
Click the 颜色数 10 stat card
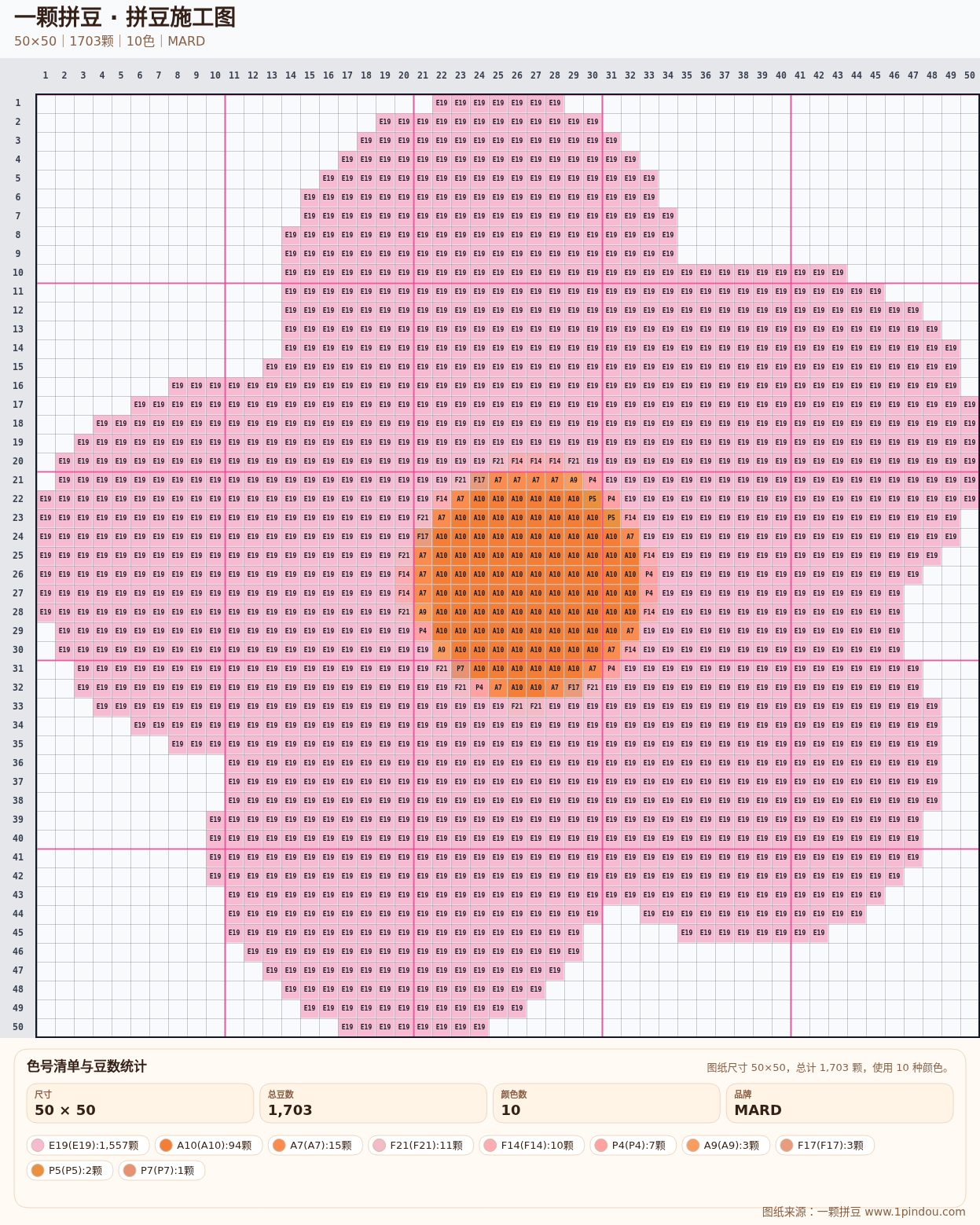607,1103
